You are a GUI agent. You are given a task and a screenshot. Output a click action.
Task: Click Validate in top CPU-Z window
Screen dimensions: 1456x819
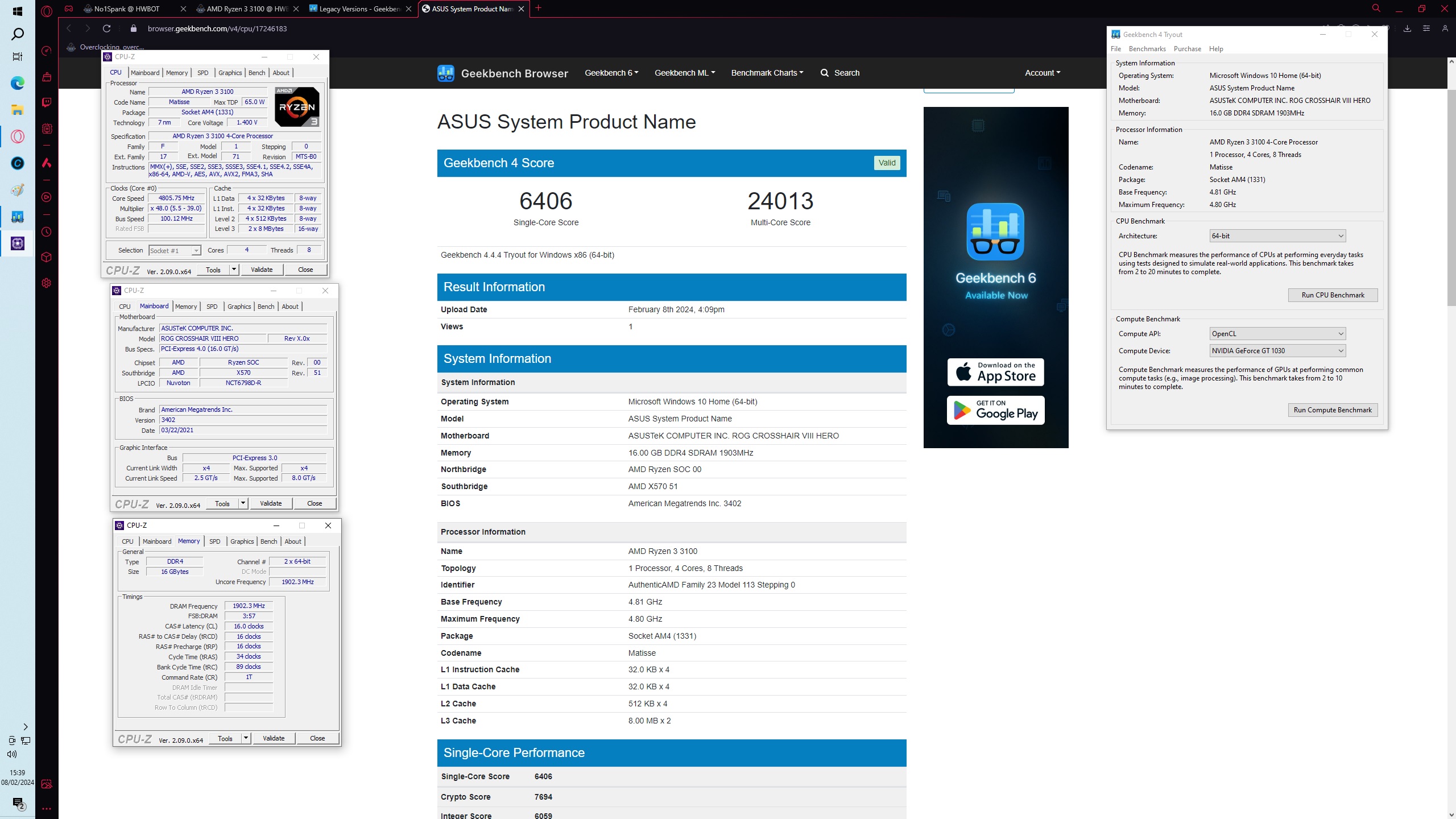(x=262, y=270)
